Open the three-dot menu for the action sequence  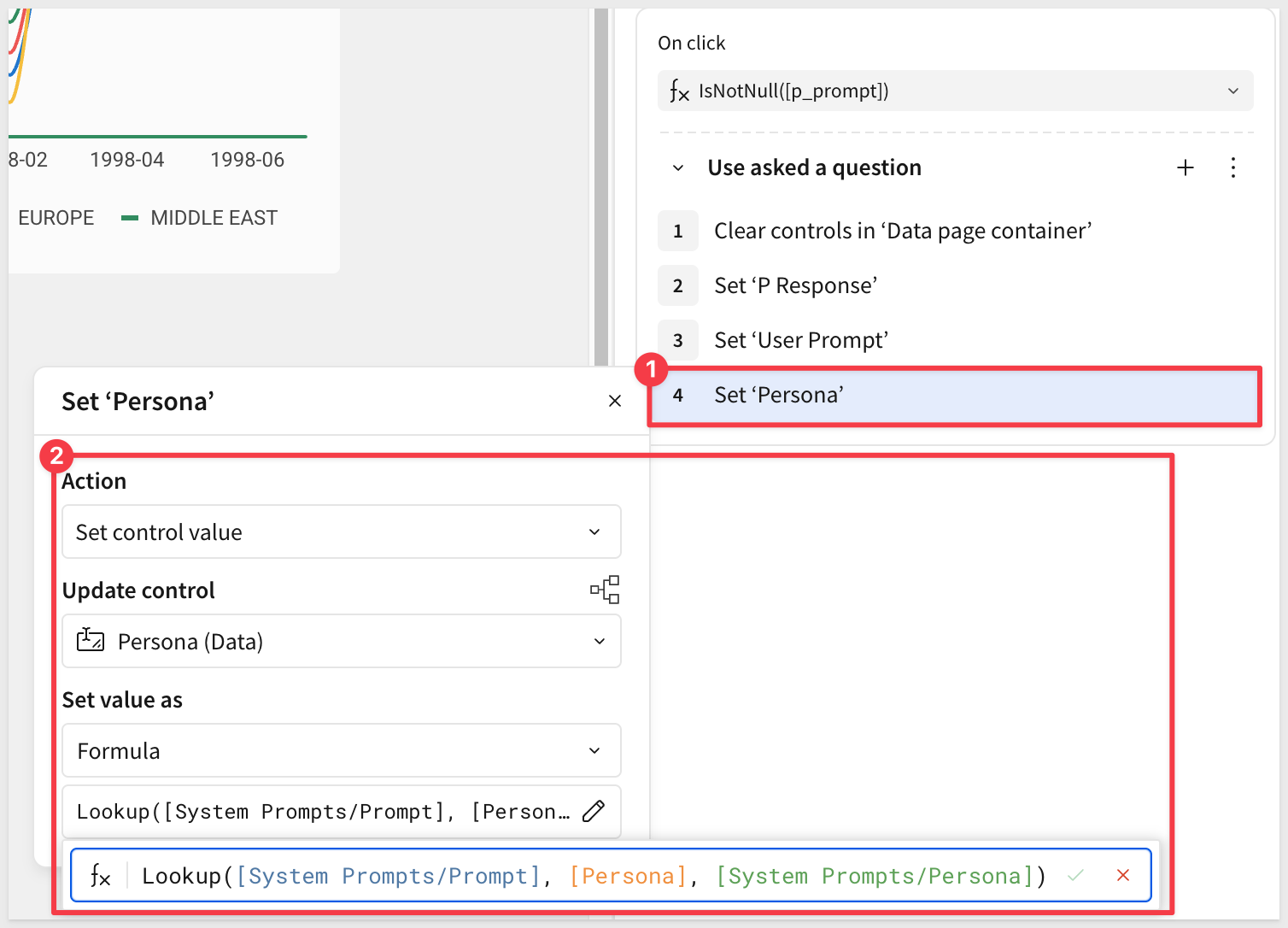click(x=1232, y=167)
